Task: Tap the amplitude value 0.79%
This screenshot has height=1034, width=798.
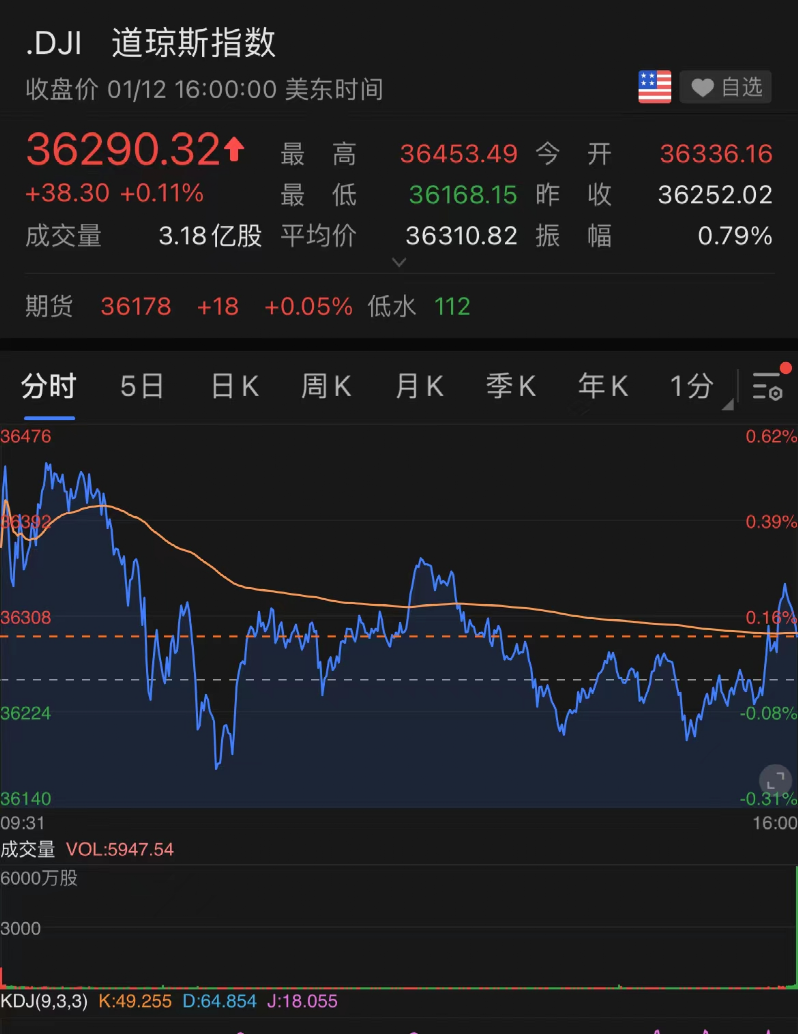Action: click(735, 236)
